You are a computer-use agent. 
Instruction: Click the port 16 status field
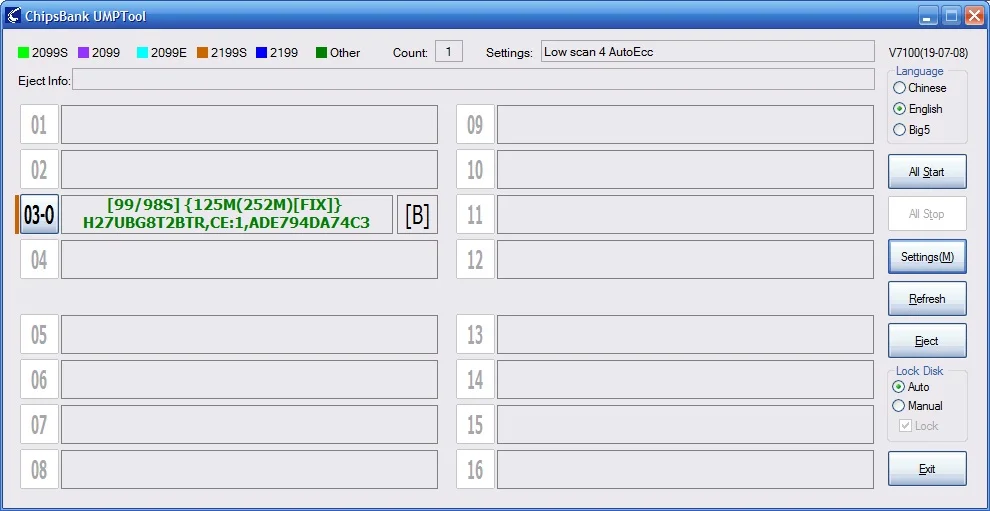click(686, 469)
